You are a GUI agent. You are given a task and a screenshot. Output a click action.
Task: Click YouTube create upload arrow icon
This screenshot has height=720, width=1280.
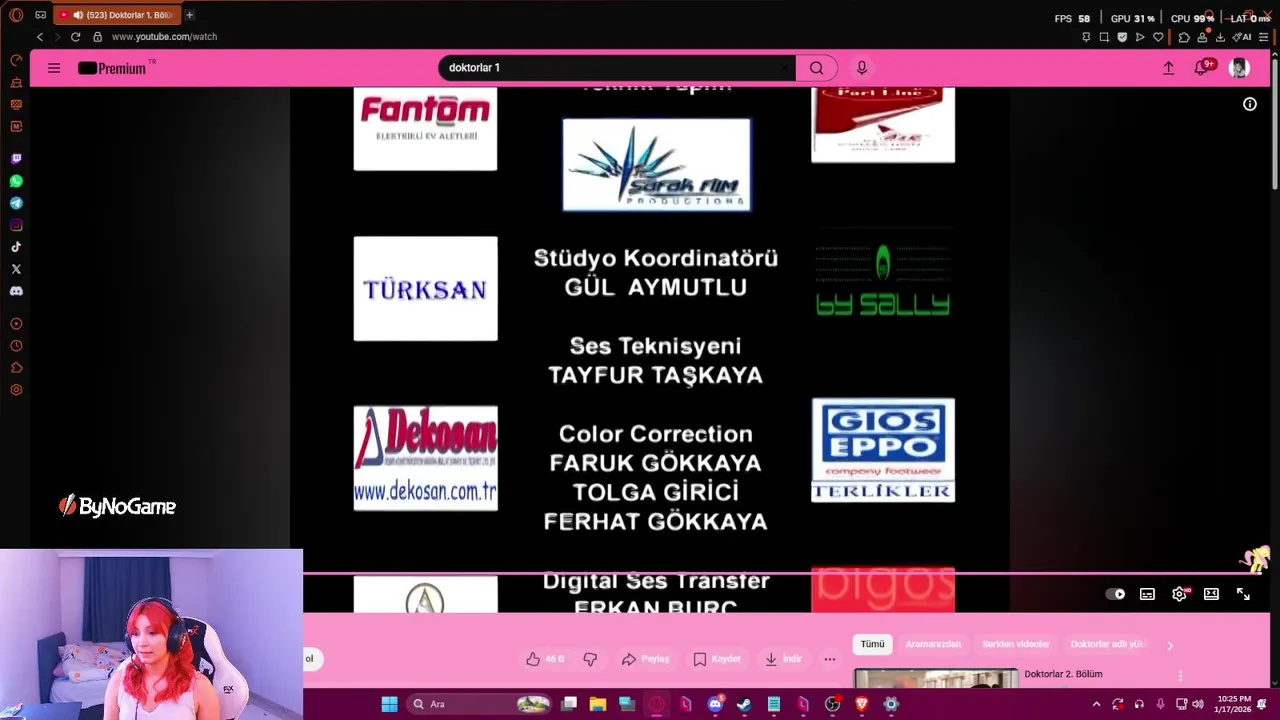pos(1168,67)
